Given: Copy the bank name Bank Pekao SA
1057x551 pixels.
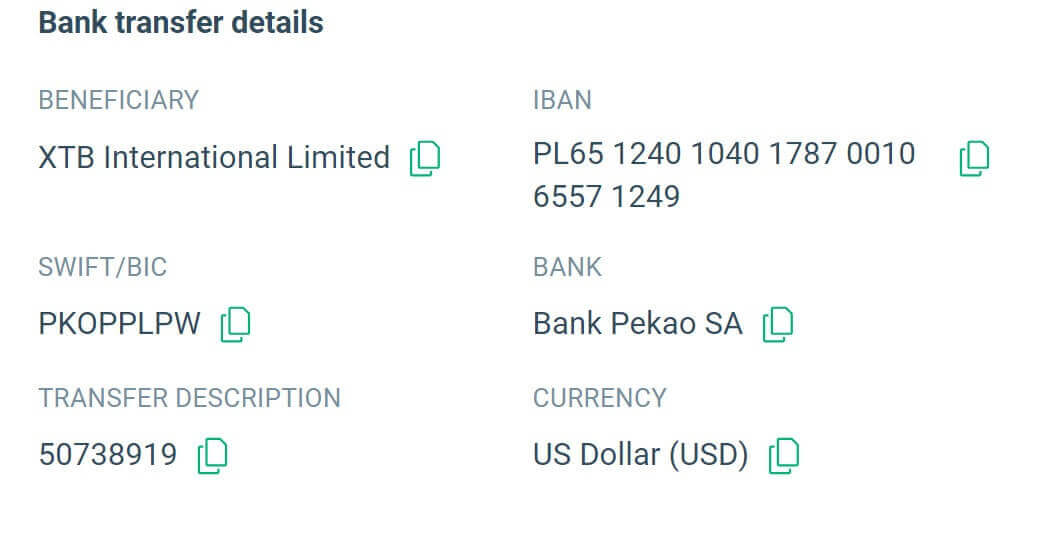Looking at the screenshot, I should (777, 324).
